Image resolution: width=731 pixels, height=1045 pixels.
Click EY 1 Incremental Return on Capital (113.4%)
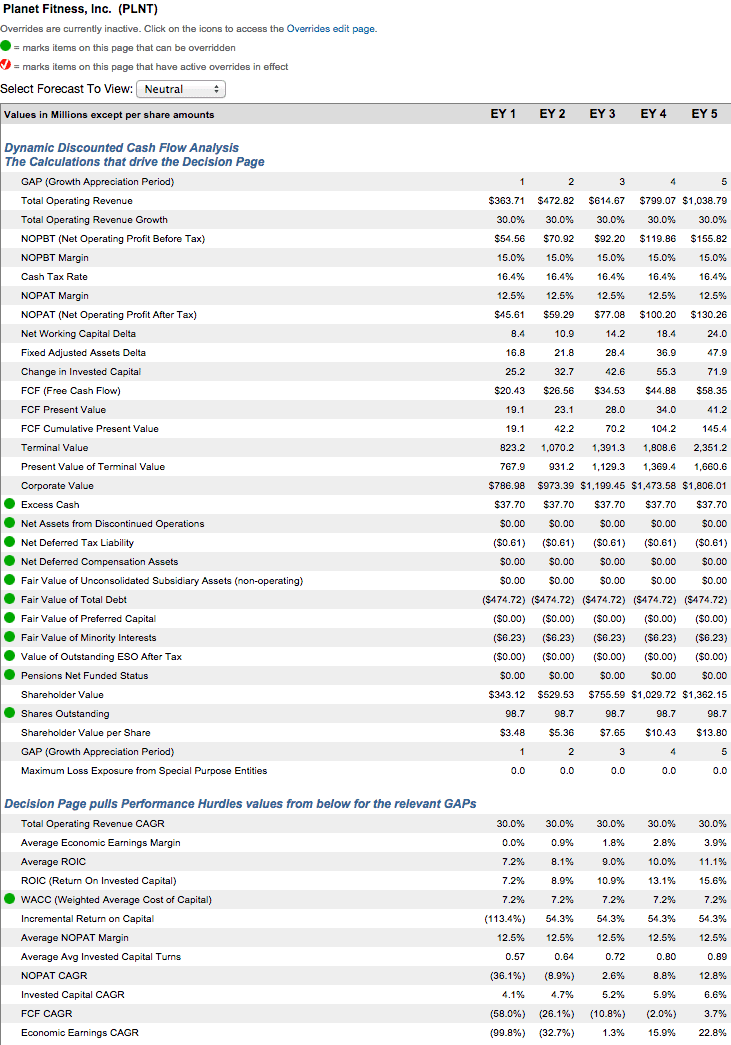[x=504, y=918]
